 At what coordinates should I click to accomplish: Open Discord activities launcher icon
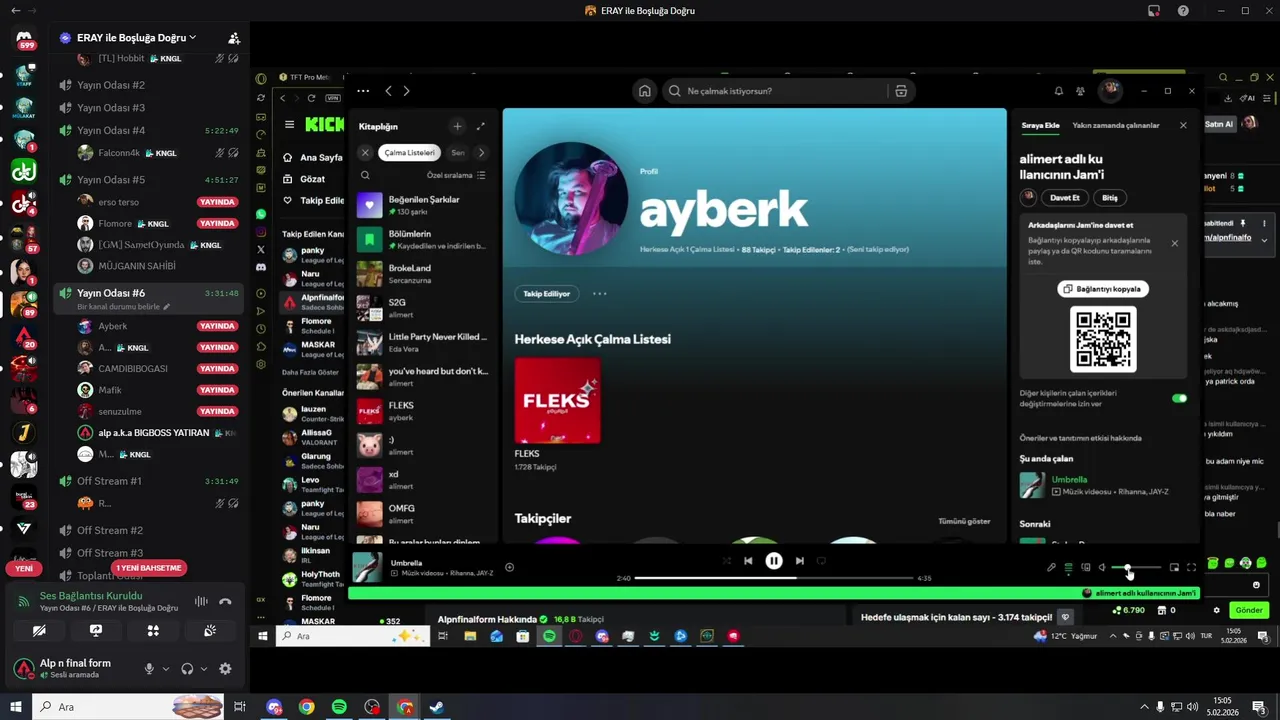pyautogui.click(x=153, y=631)
